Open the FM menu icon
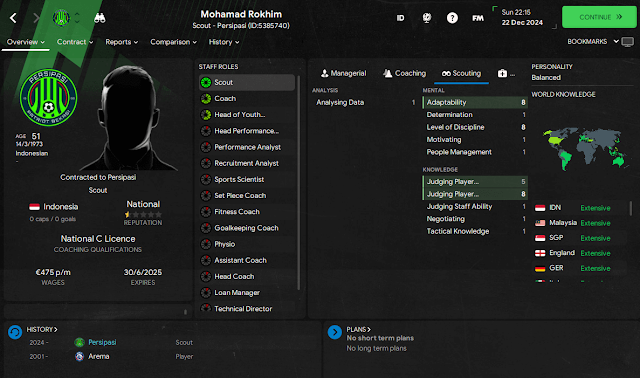640x378 pixels. pos(478,18)
